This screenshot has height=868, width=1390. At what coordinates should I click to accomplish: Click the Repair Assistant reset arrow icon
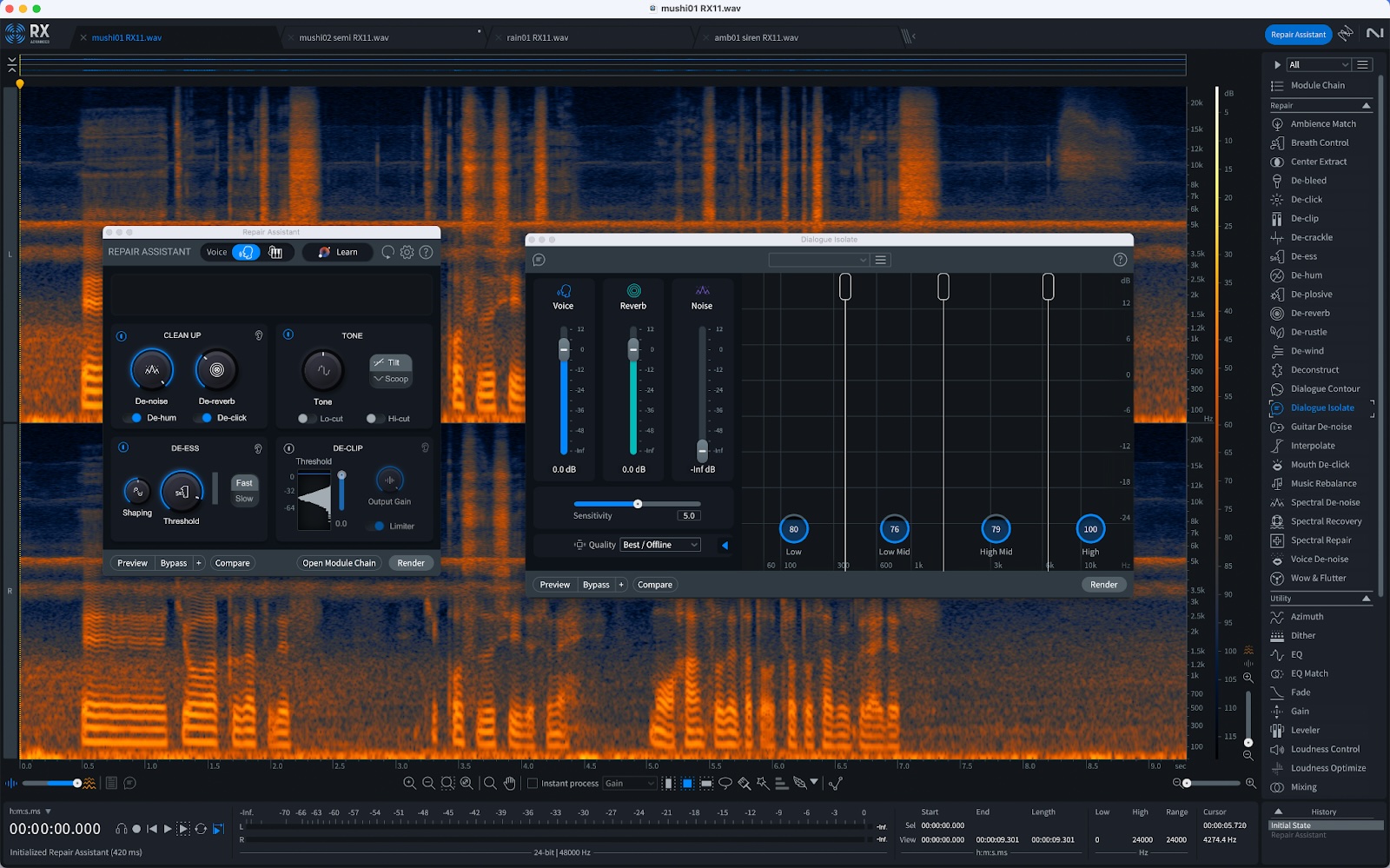coord(387,252)
